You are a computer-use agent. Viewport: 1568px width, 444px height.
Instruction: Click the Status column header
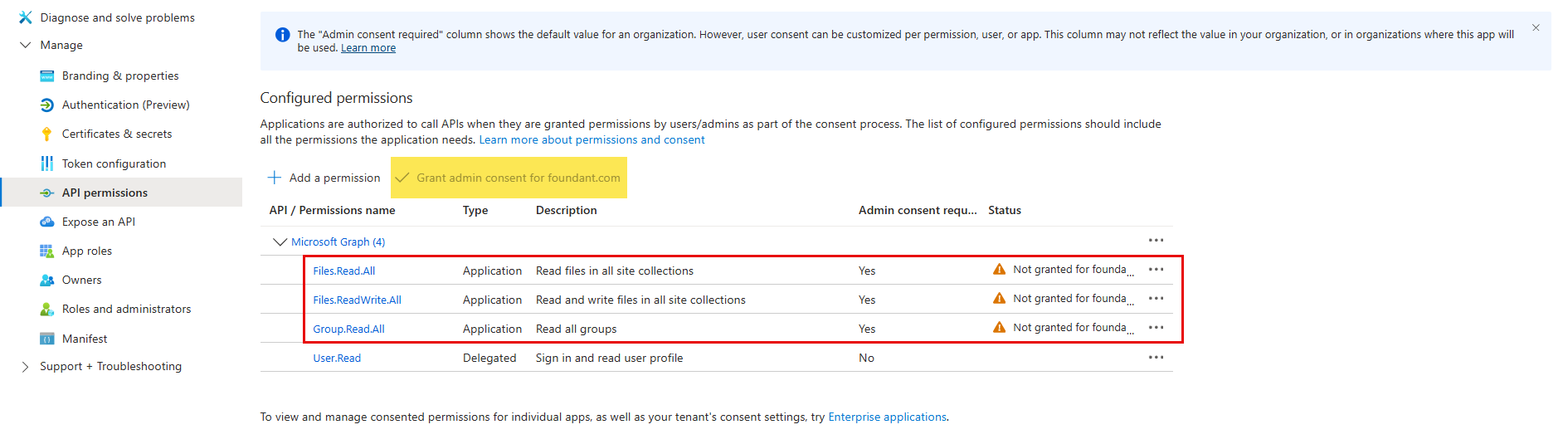[x=1005, y=210]
